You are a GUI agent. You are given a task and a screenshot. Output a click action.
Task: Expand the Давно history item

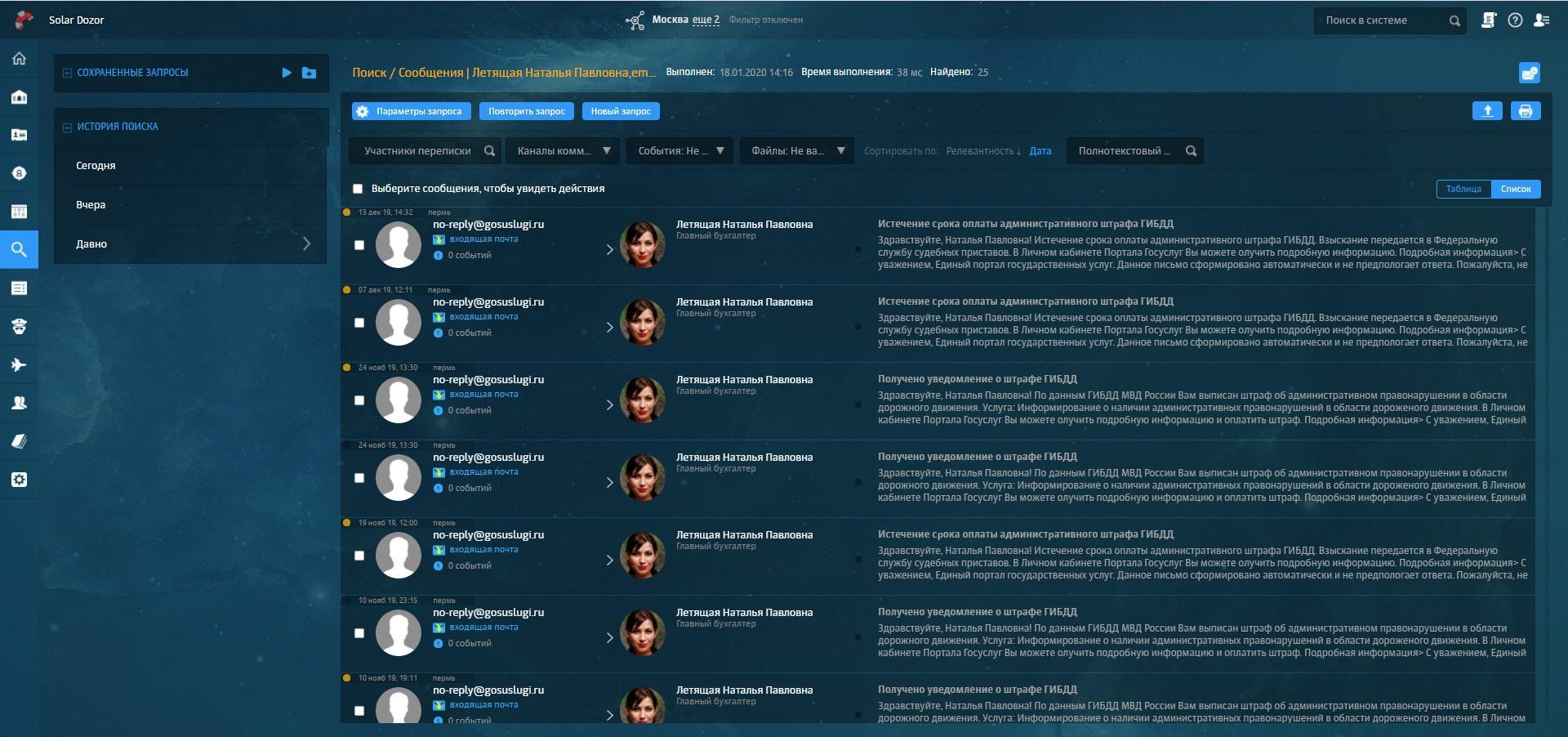point(190,244)
